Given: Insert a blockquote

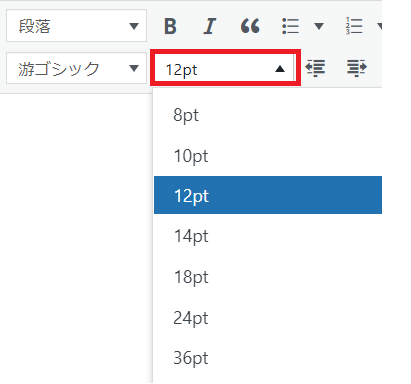Looking at the screenshot, I should pyautogui.click(x=250, y=26).
